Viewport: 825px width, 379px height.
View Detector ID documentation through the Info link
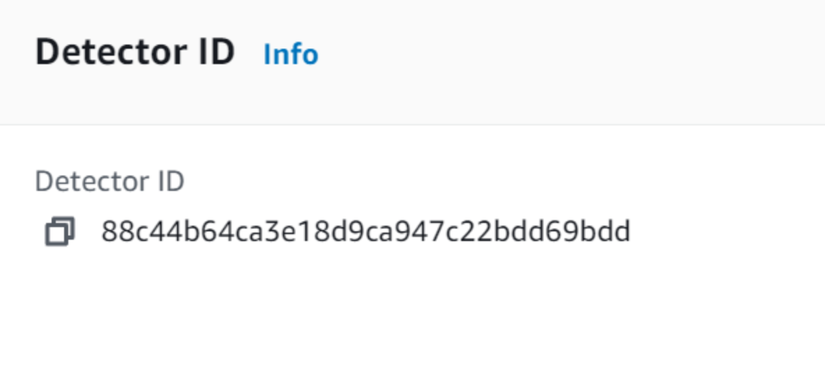290,54
